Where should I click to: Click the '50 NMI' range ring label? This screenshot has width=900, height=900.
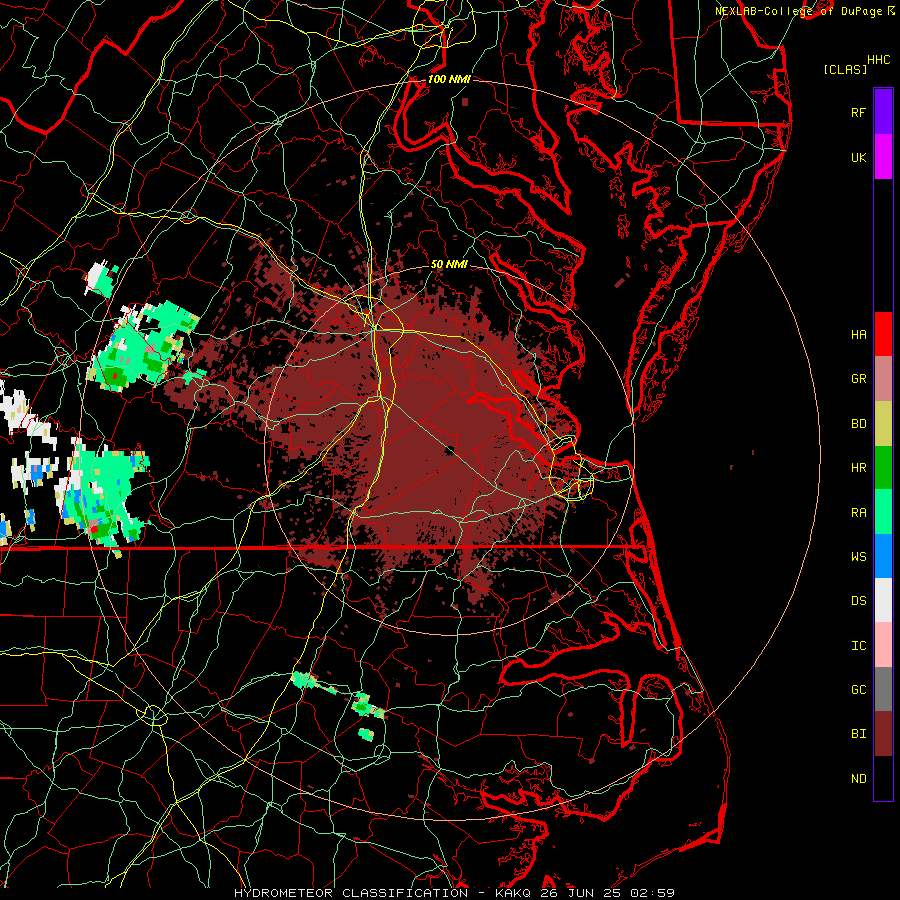click(449, 264)
